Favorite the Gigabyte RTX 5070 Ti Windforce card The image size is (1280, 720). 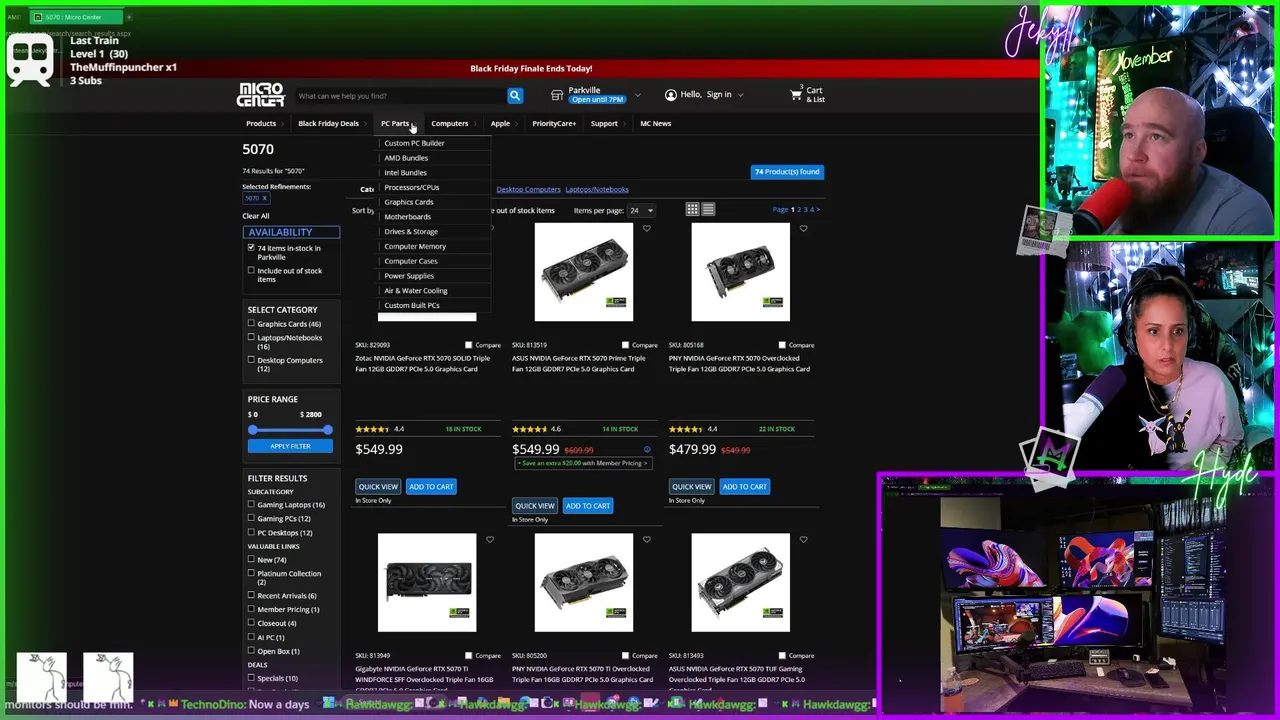[x=490, y=540]
